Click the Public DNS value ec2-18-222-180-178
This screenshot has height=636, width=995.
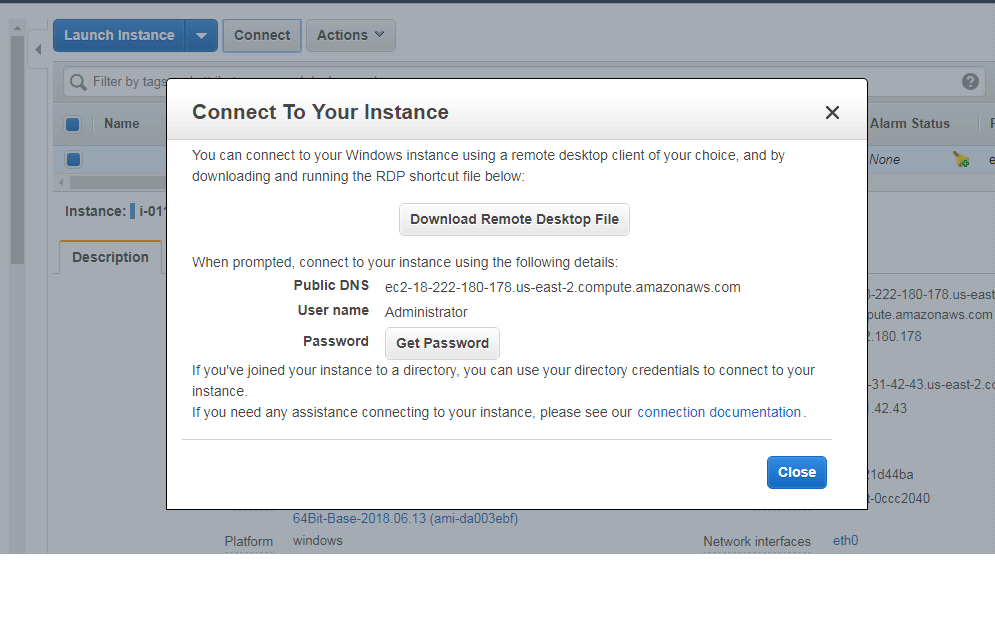562,288
